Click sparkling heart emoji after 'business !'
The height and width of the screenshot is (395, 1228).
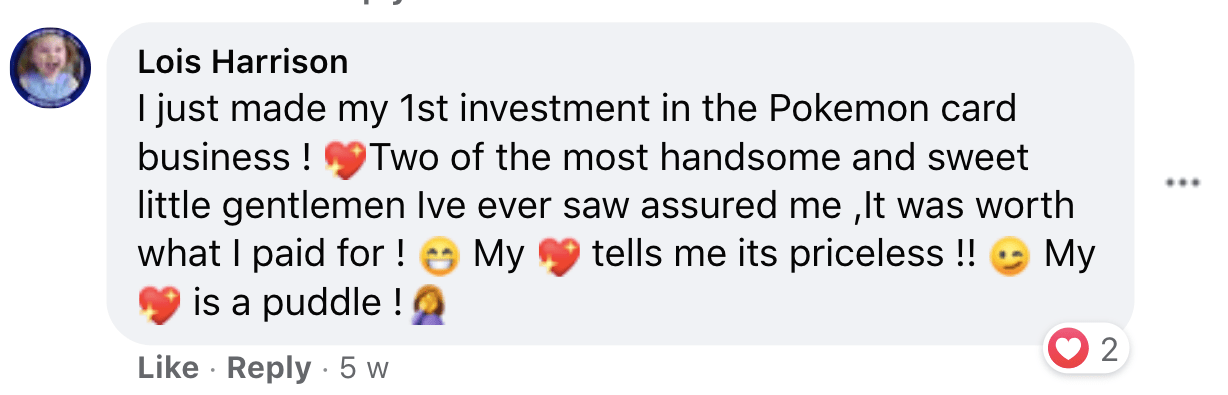(x=347, y=160)
